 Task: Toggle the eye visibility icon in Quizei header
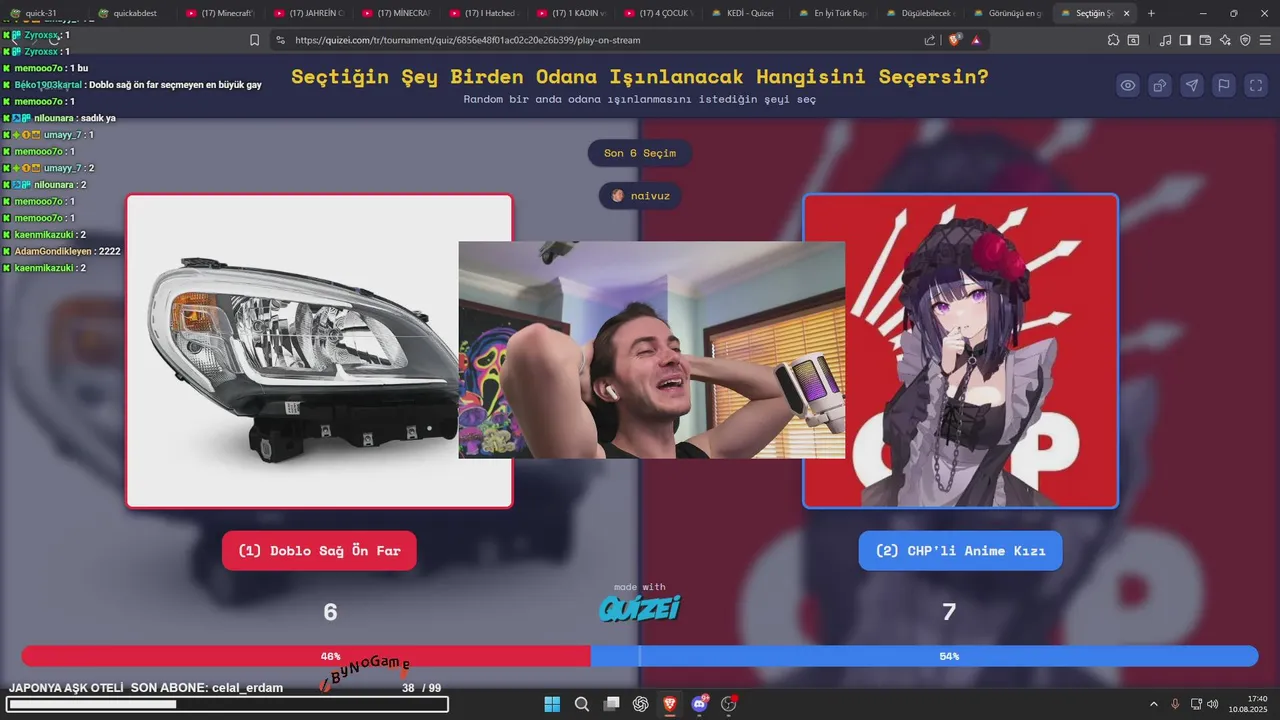tap(1128, 85)
